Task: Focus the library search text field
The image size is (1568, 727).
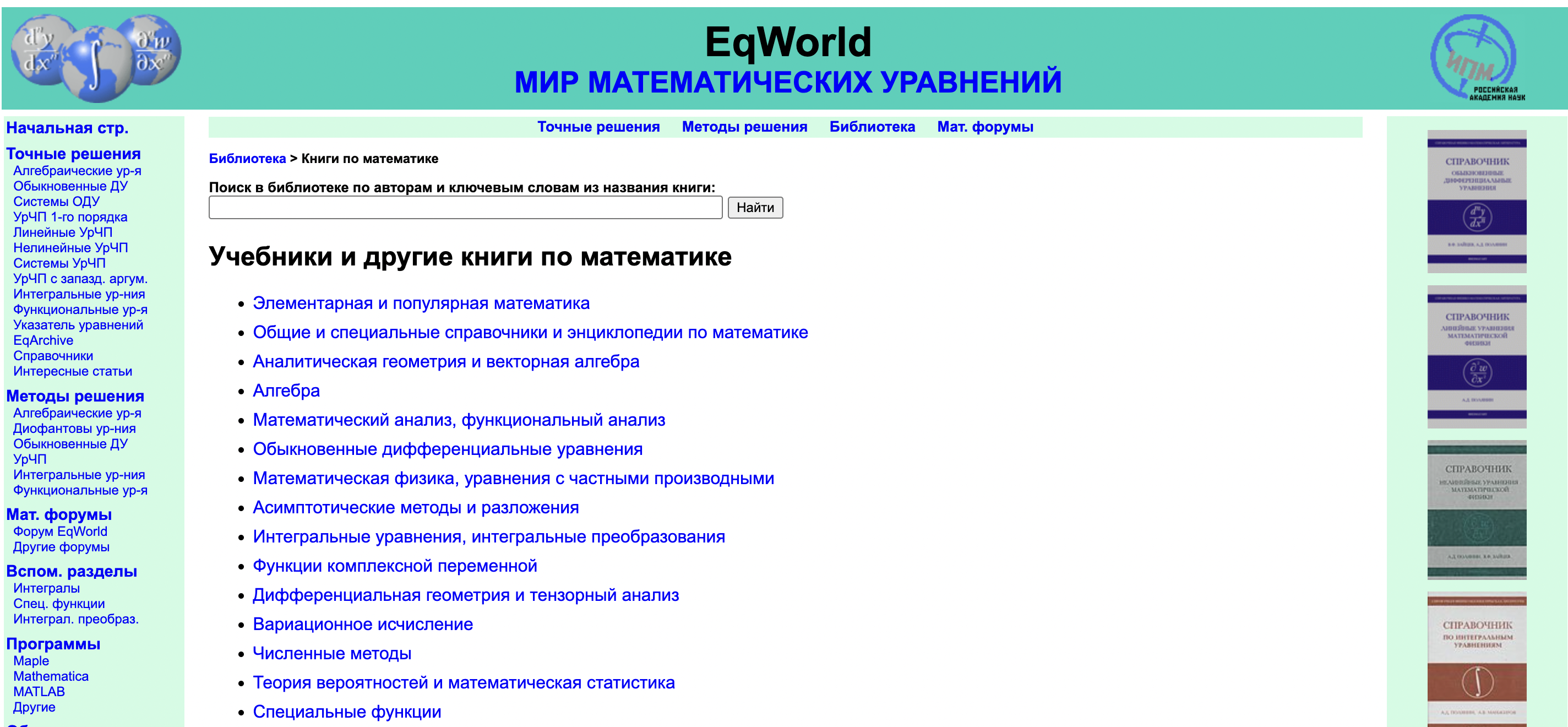Action: [x=465, y=208]
